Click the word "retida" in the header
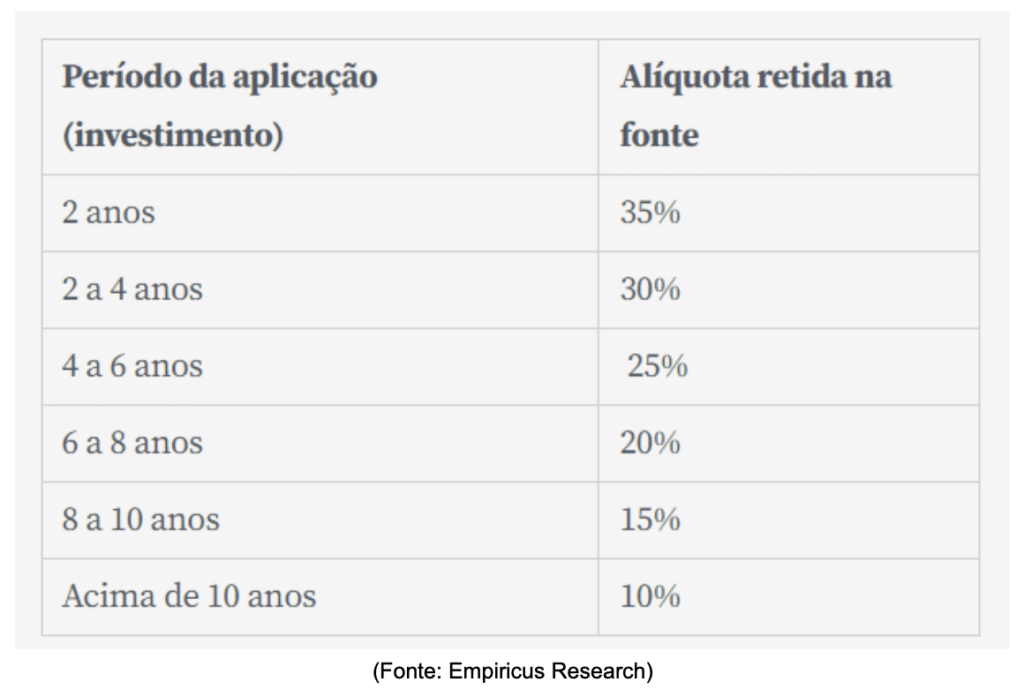The height and width of the screenshot is (697, 1024). pyautogui.click(x=796, y=78)
